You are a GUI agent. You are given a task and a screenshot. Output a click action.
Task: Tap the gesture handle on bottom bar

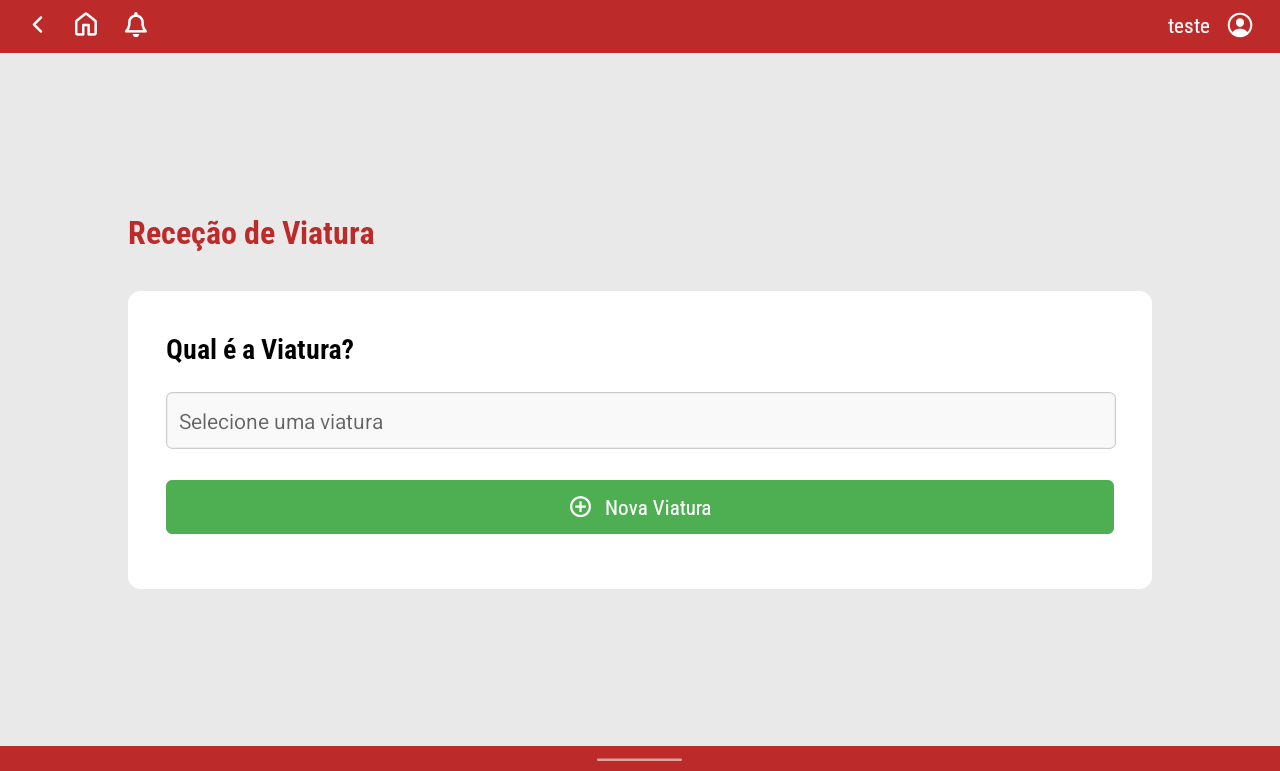tap(640, 760)
